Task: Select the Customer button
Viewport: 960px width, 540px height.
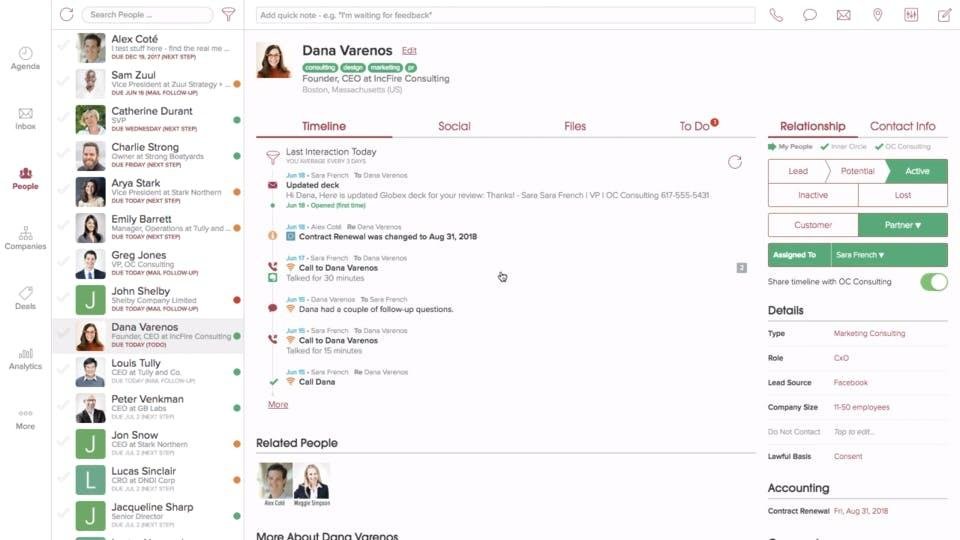Action: tap(813, 225)
